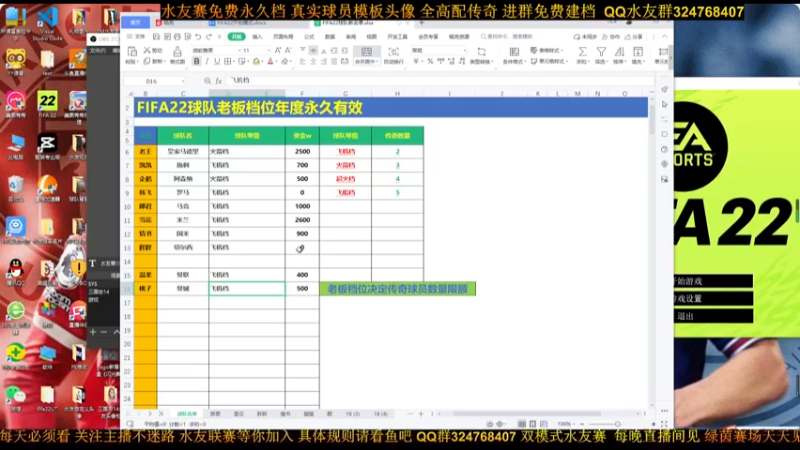Switch to normal view in status bar
The width and height of the screenshot is (800, 450).
coord(522,424)
